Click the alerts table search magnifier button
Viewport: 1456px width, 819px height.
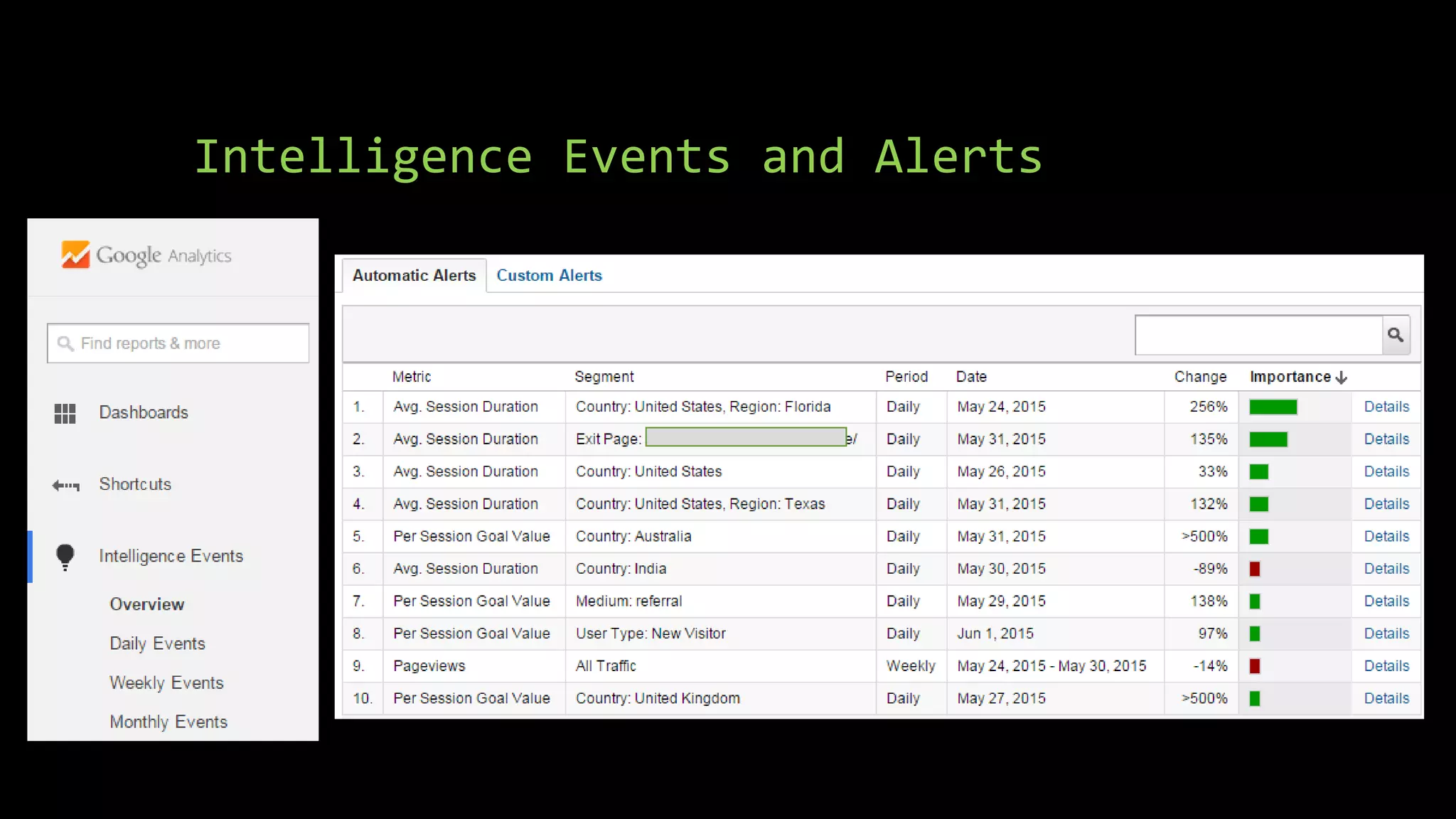pyautogui.click(x=1396, y=335)
